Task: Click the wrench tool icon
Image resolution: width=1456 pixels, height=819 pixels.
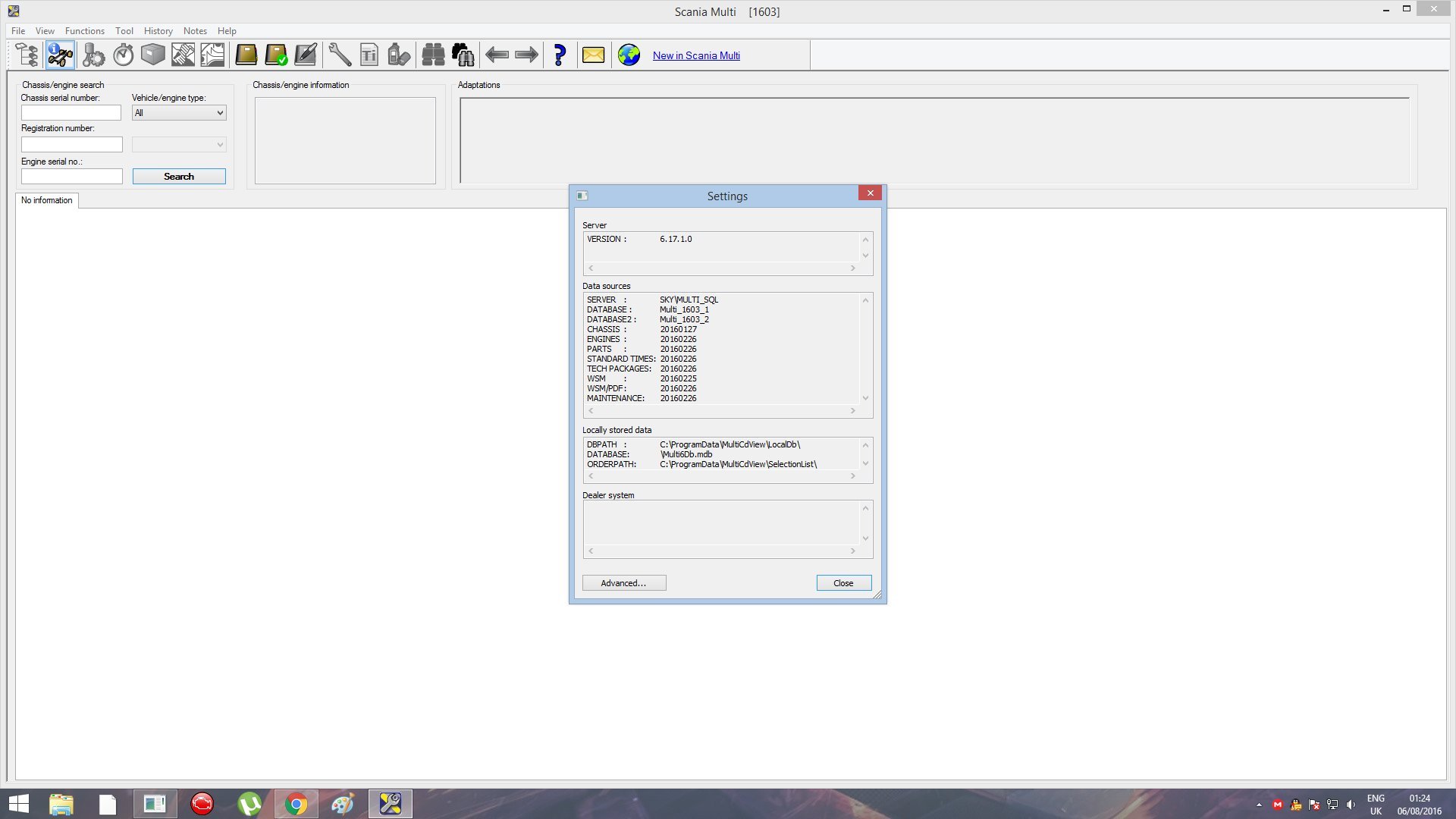Action: pyautogui.click(x=340, y=55)
